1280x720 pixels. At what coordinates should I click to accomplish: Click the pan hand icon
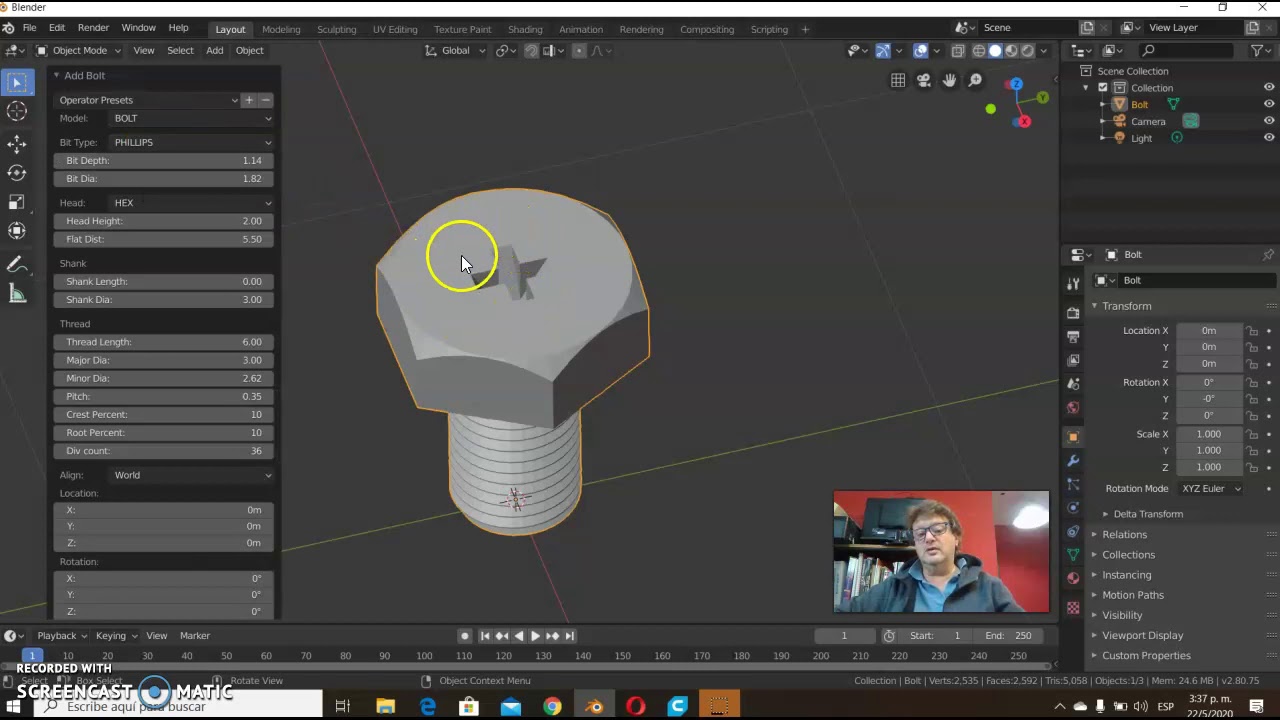pyautogui.click(x=949, y=81)
